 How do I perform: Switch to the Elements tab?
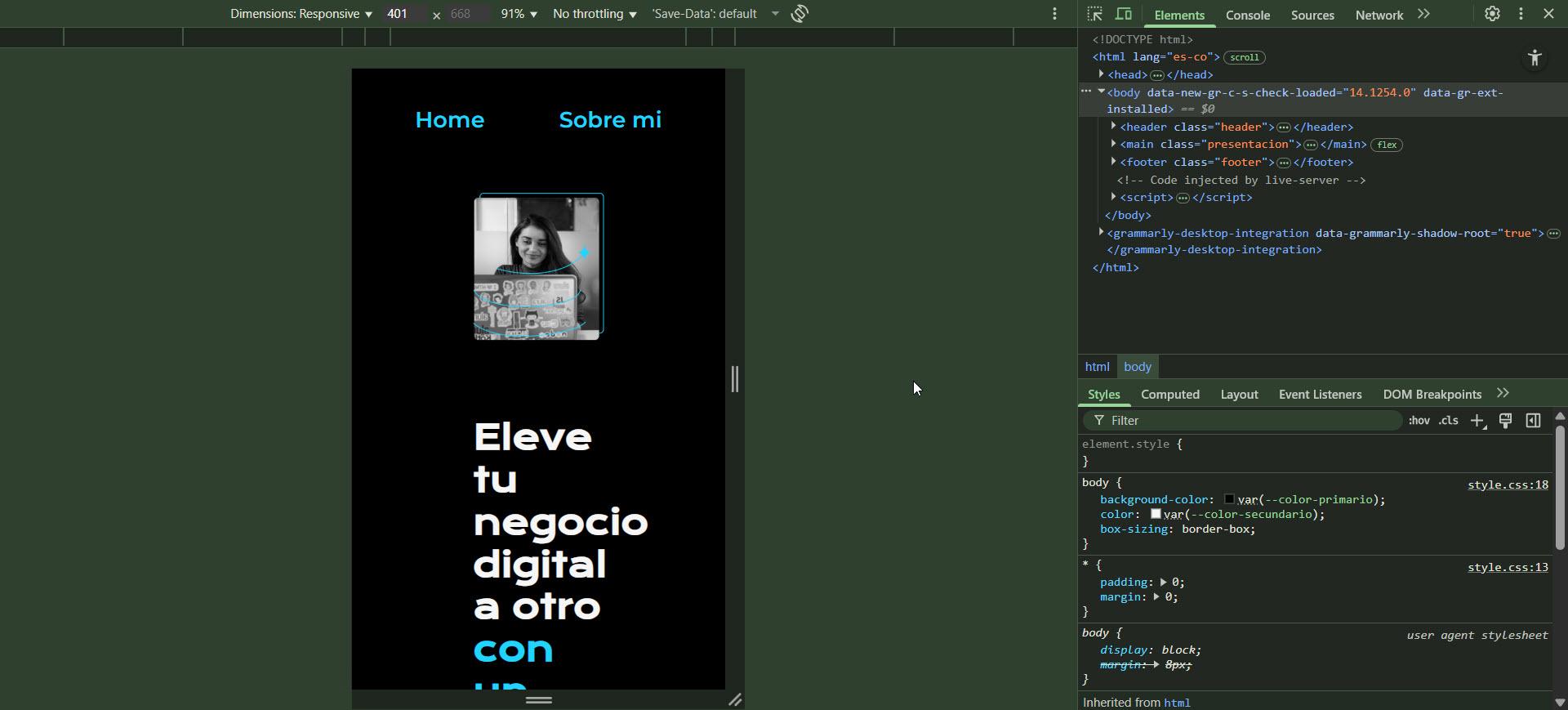coord(1178,15)
